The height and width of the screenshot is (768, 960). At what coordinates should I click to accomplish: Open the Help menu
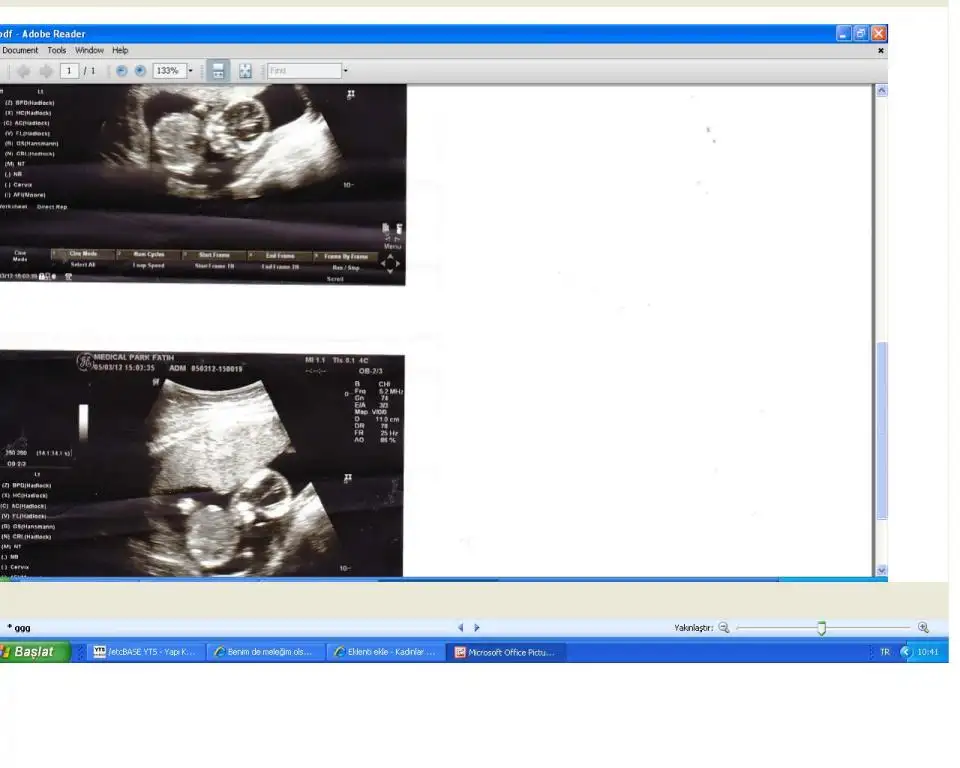(x=120, y=50)
